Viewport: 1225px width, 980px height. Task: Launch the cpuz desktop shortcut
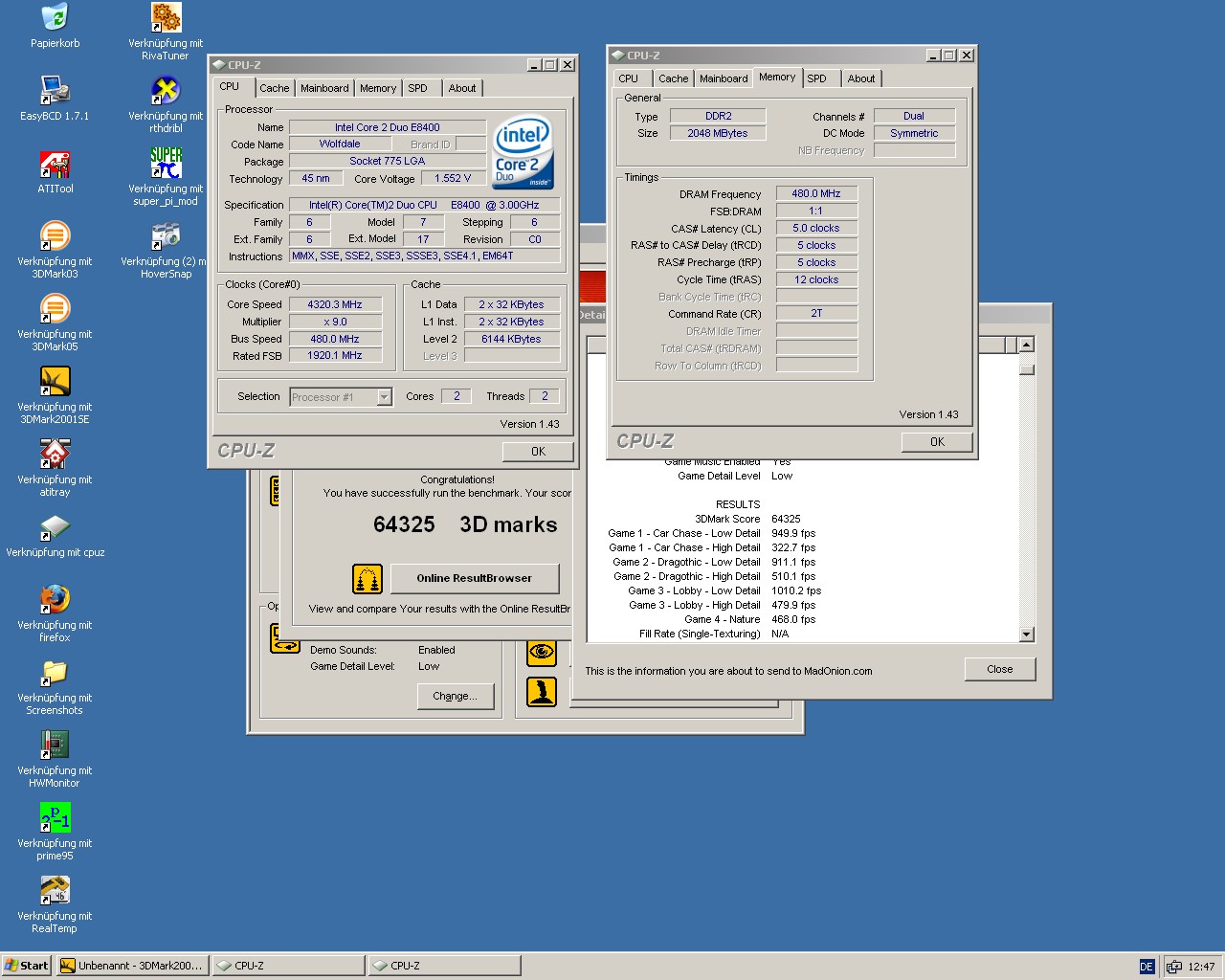tap(55, 526)
